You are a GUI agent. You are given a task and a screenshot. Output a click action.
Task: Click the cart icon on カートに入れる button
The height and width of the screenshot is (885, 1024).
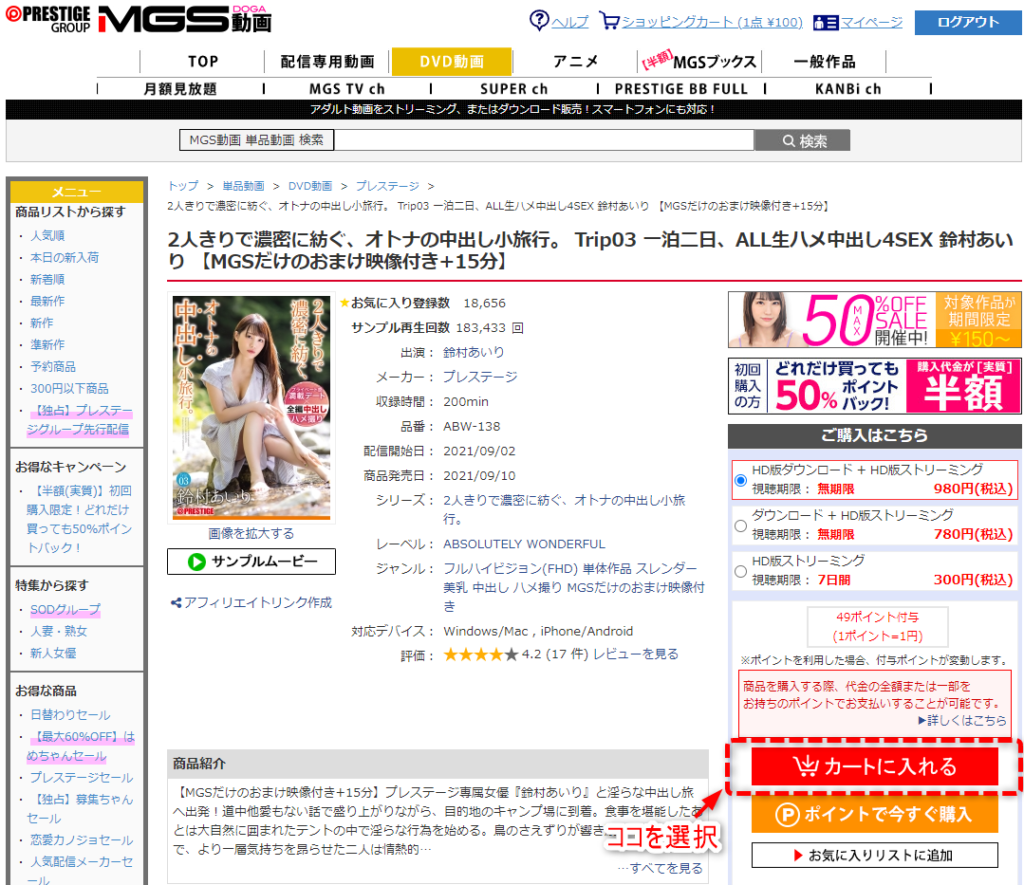click(805, 766)
